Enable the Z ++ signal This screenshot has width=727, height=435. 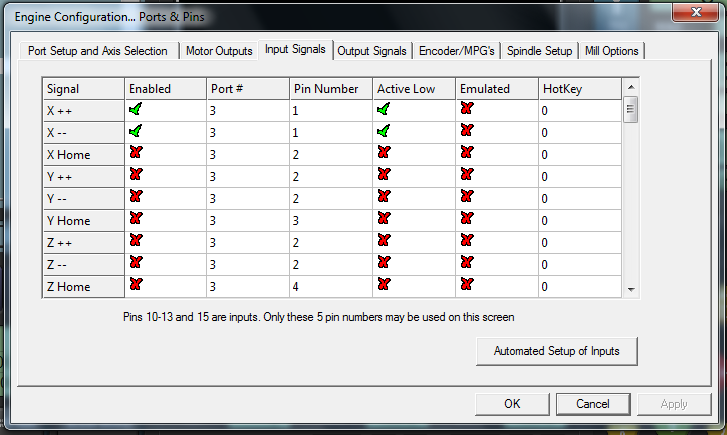pyautogui.click(x=136, y=240)
